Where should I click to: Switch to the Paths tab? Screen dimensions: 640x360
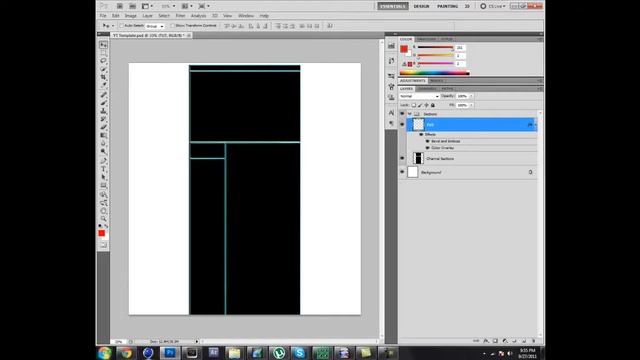pyautogui.click(x=447, y=89)
